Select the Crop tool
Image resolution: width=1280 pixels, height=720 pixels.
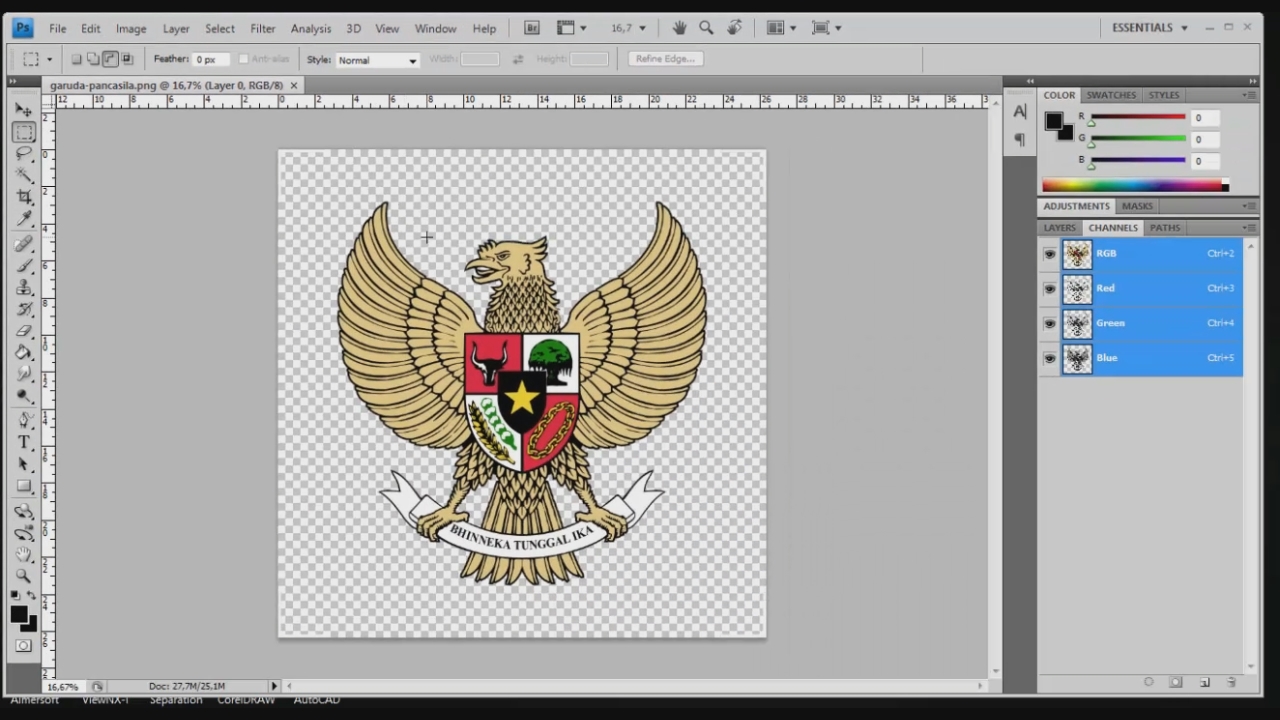click(x=24, y=197)
